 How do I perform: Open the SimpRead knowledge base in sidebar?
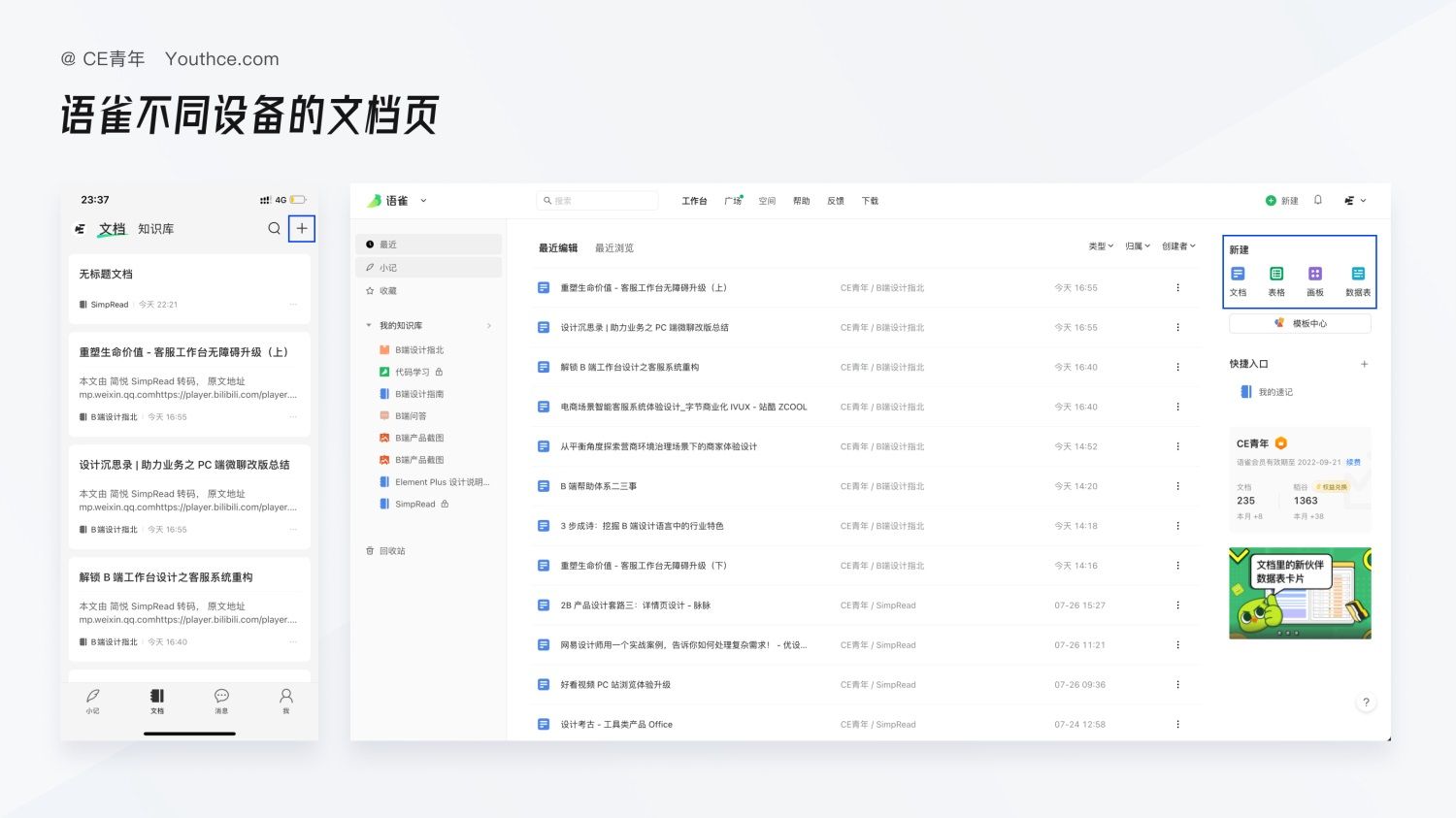pyautogui.click(x=414, y=504)
